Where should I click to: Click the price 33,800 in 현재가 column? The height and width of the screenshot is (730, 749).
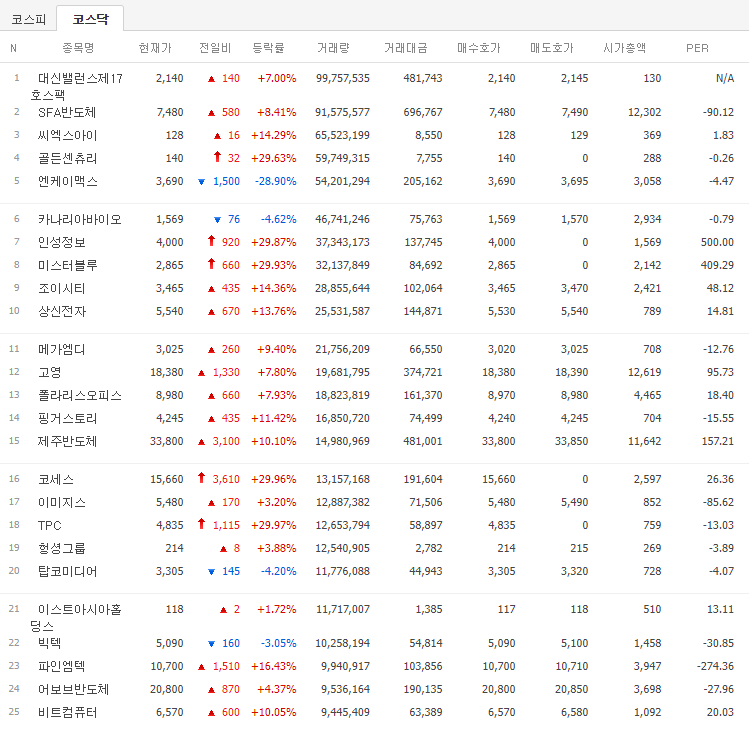pos(167,441)
